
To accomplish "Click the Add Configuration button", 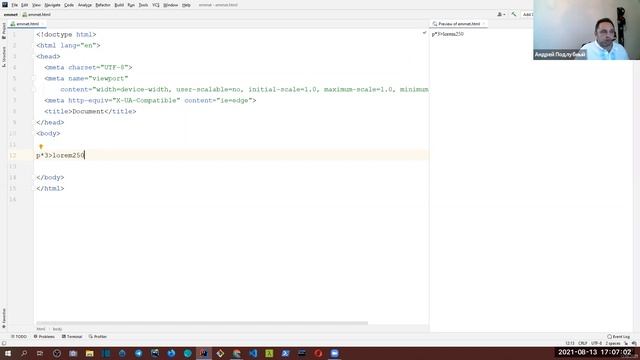I will pyautogui.click(x=527, y=14).
